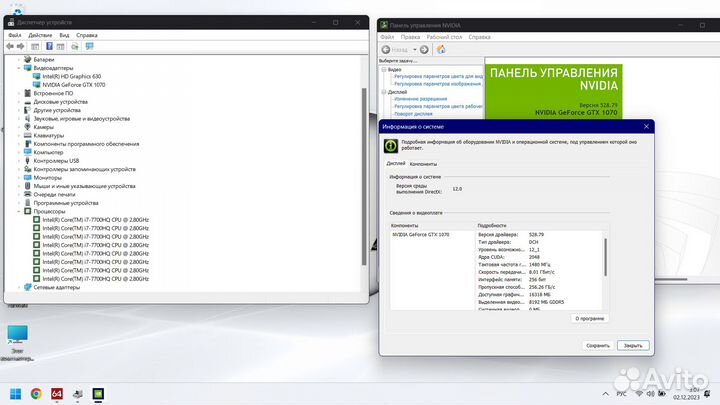Open the Windows Start button
Image resolution: width=720 pixels, height=405 pixels.
coord(15,394)
